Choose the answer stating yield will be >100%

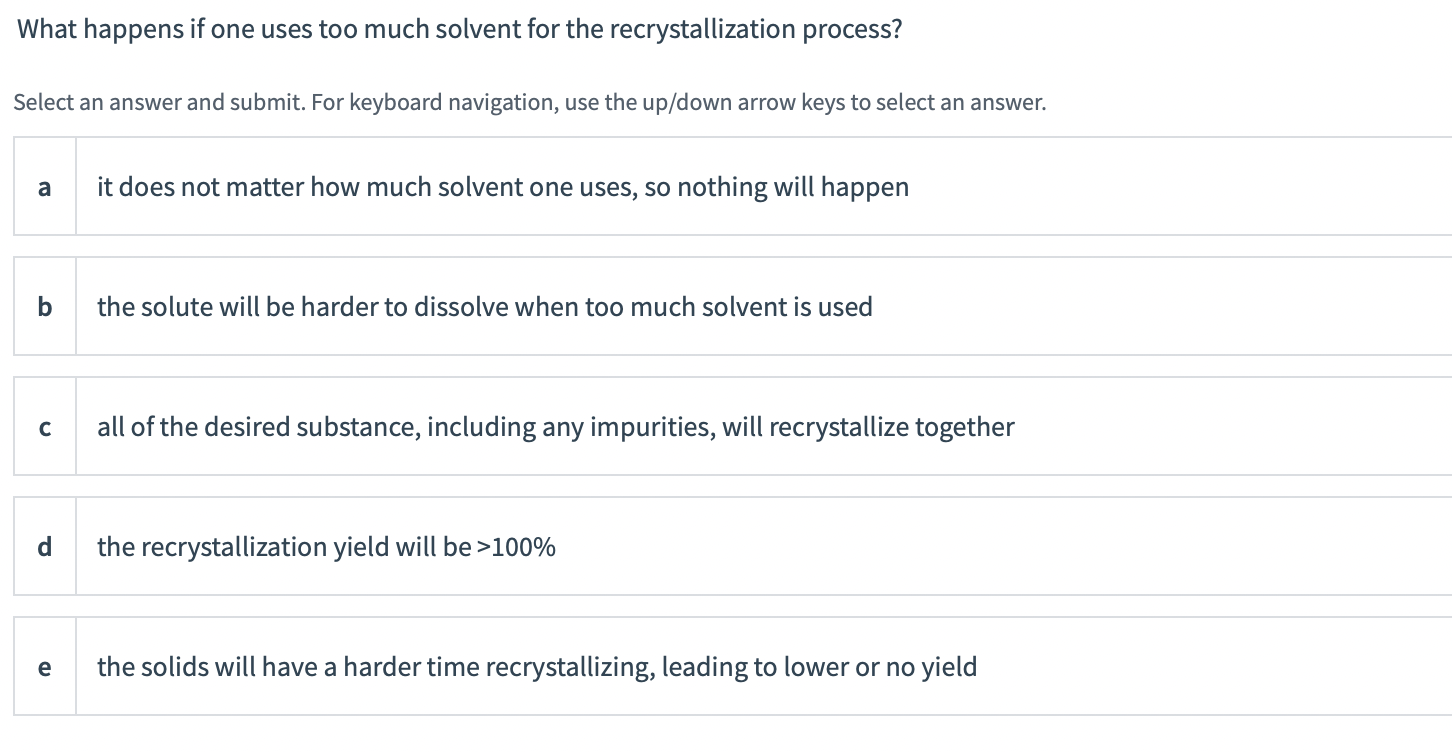pos(327,546)
